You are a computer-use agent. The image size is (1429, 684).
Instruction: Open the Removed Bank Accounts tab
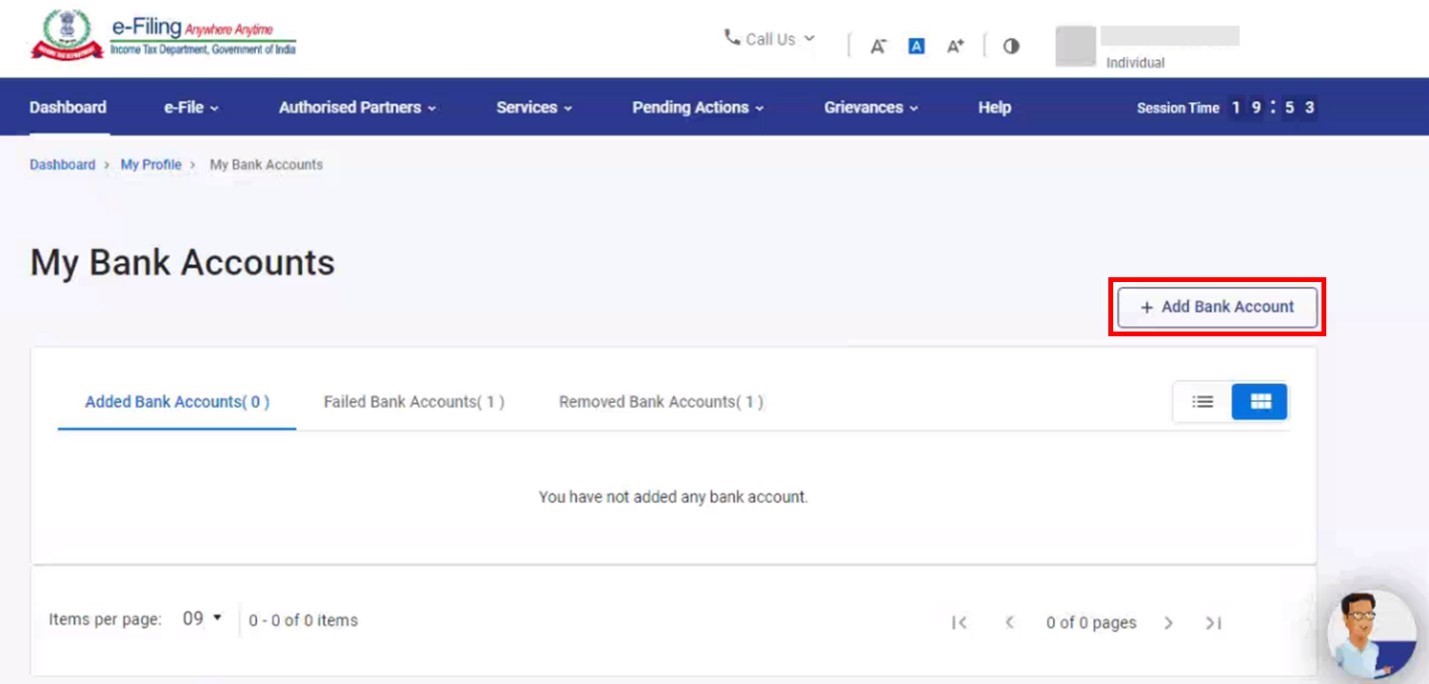pyautogui.click(x=660, y=402)
